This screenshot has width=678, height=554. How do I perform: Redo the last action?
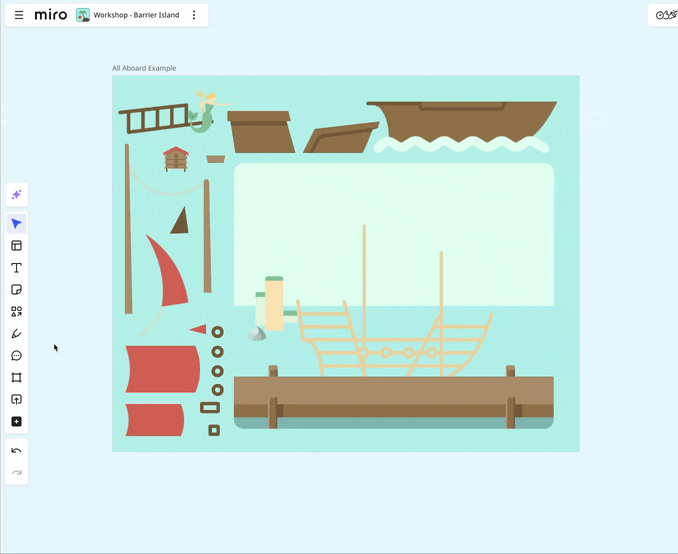pos(16,472)
